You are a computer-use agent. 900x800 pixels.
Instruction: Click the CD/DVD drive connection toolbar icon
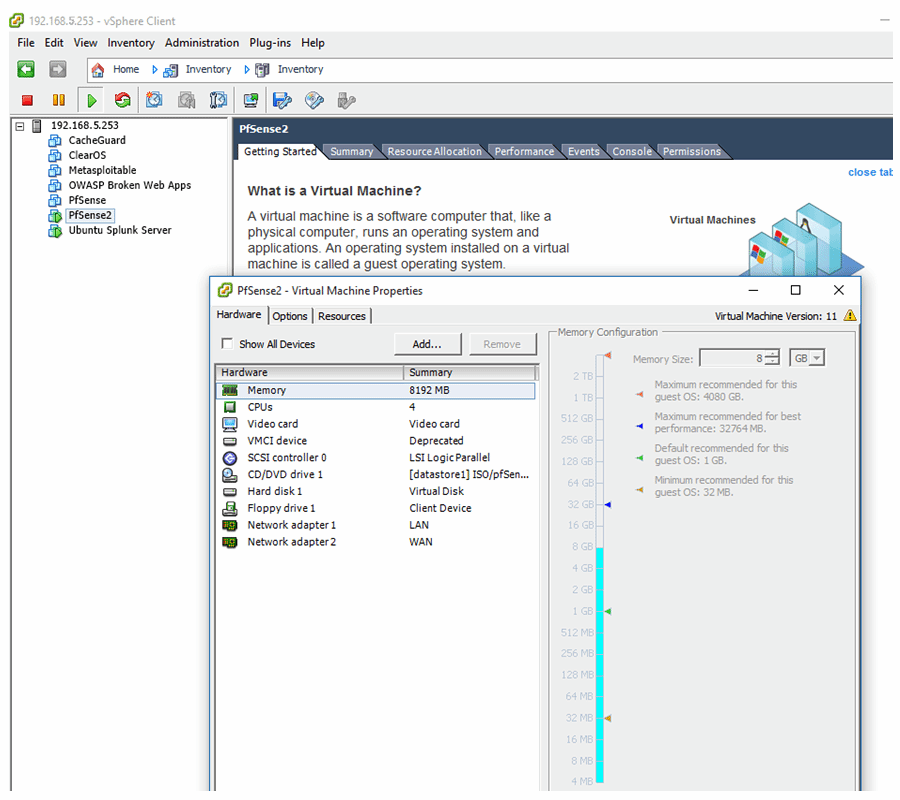(x=314, y=100)
